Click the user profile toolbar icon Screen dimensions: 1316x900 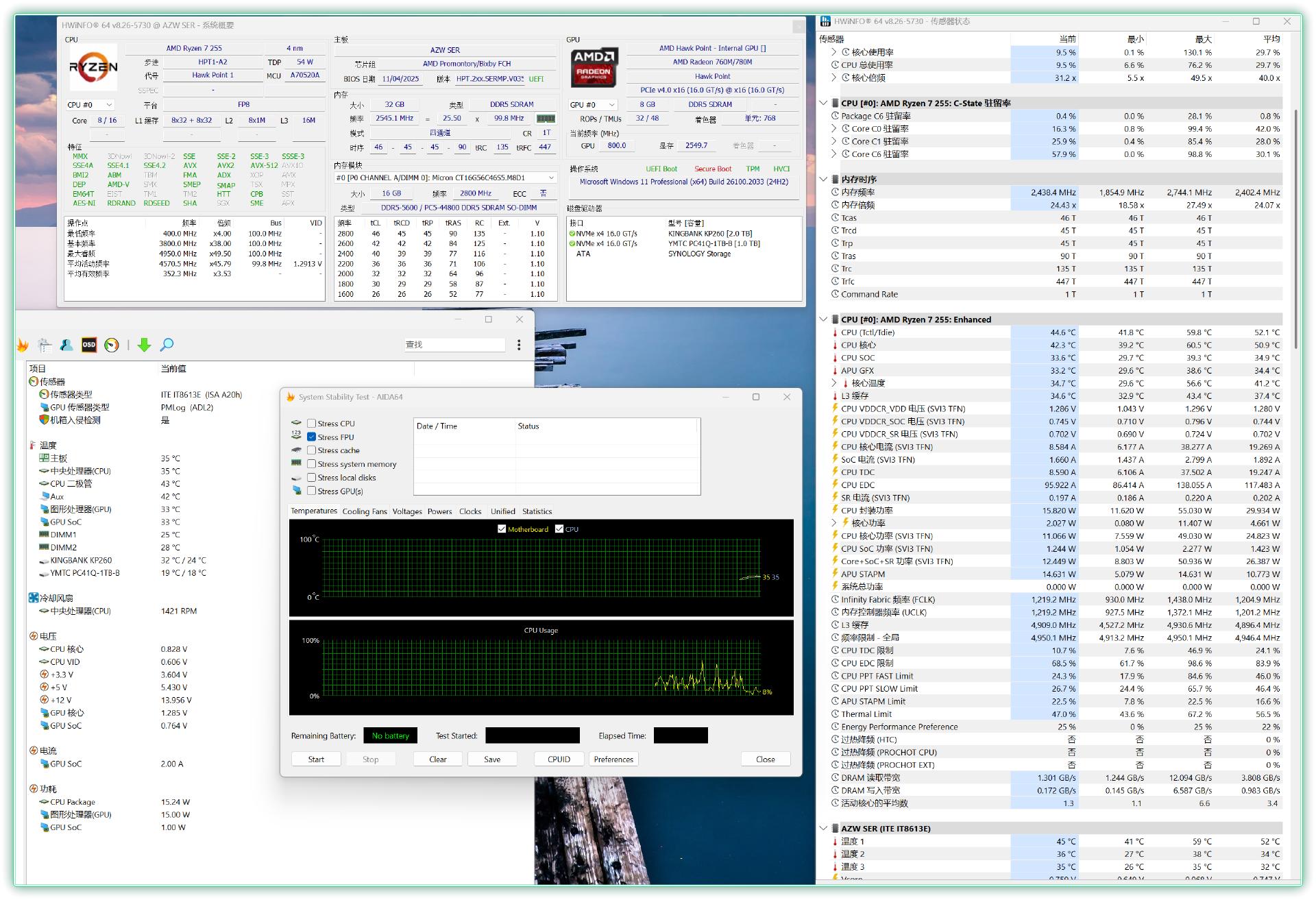(66, 345)
